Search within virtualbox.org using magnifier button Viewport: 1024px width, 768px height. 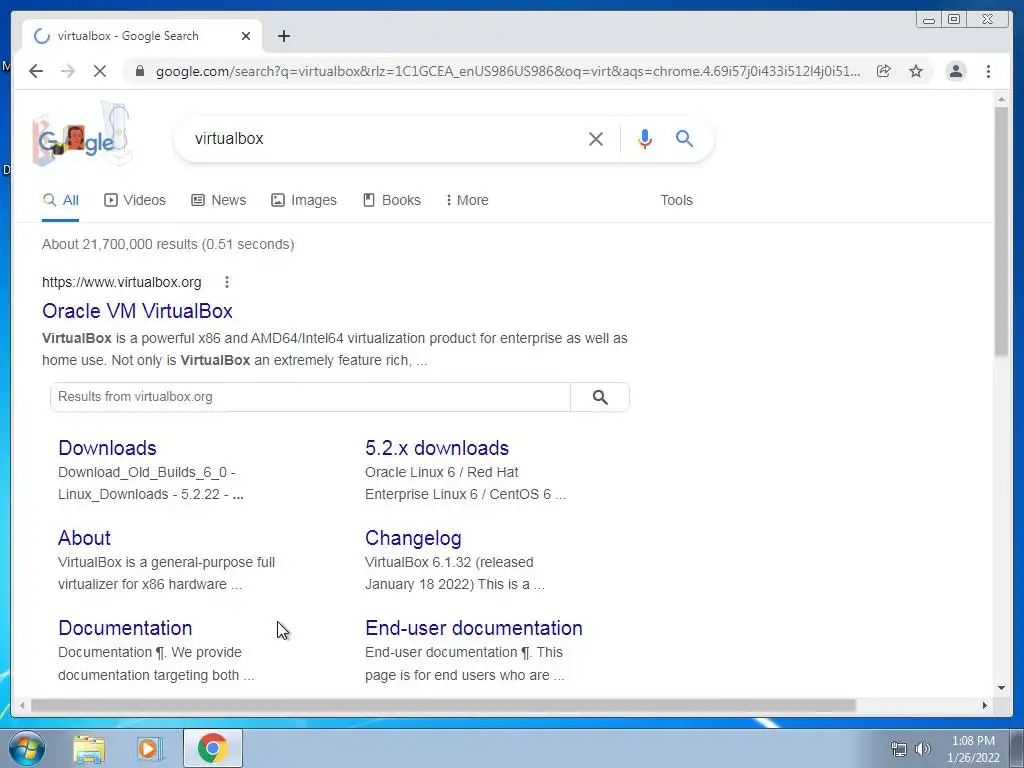[x=600, y=397]
